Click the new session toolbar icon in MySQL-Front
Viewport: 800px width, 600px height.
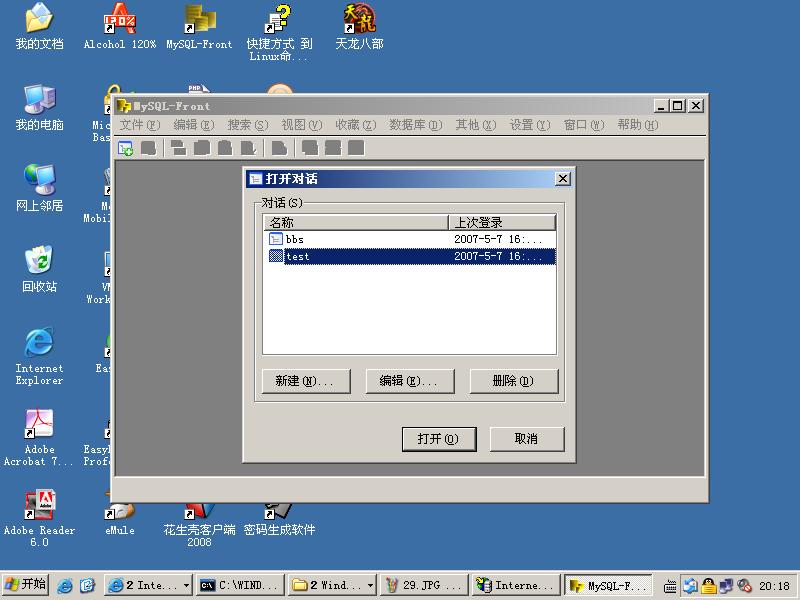click(126, 148)
